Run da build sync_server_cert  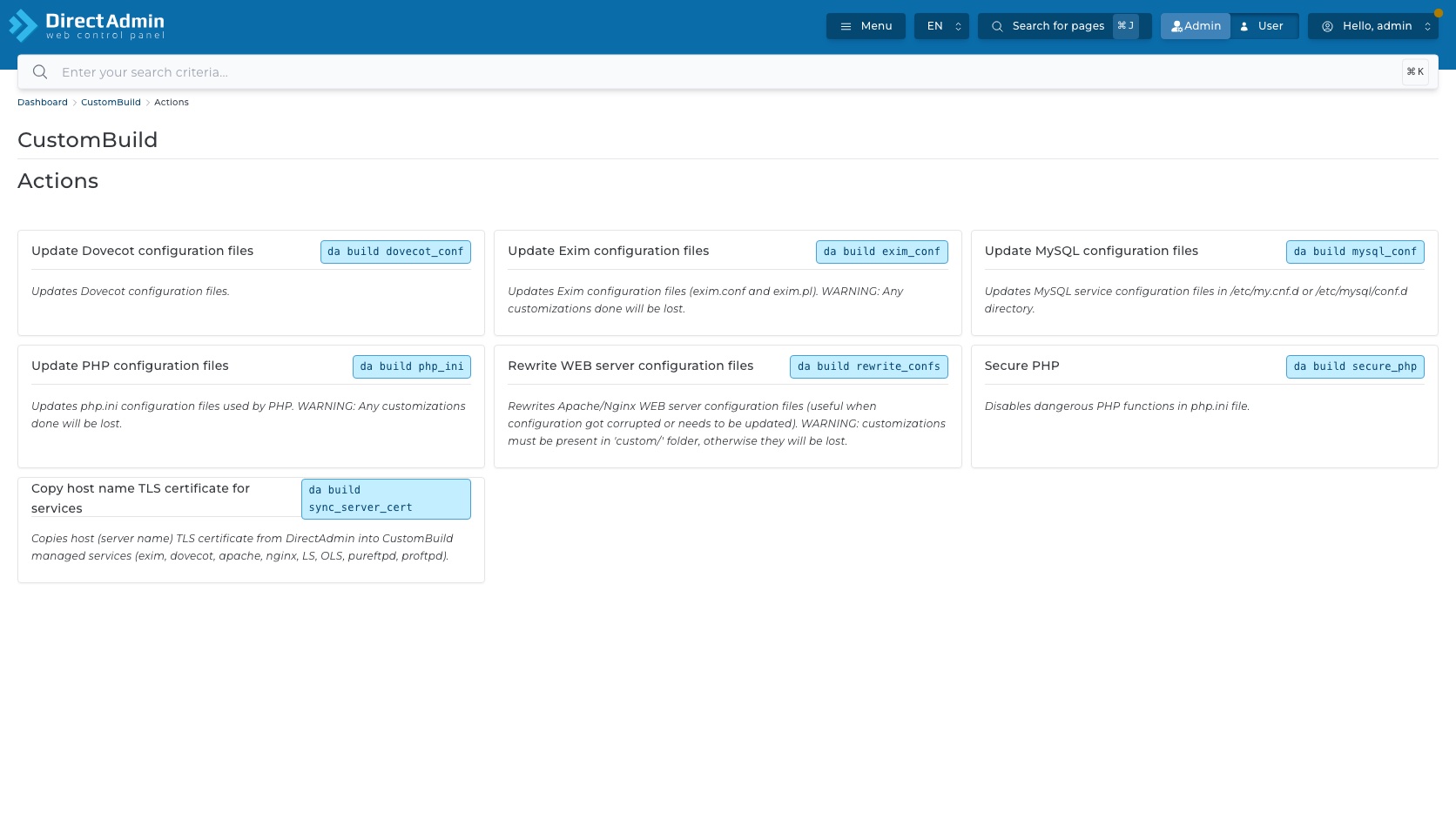tap(386, 499)
